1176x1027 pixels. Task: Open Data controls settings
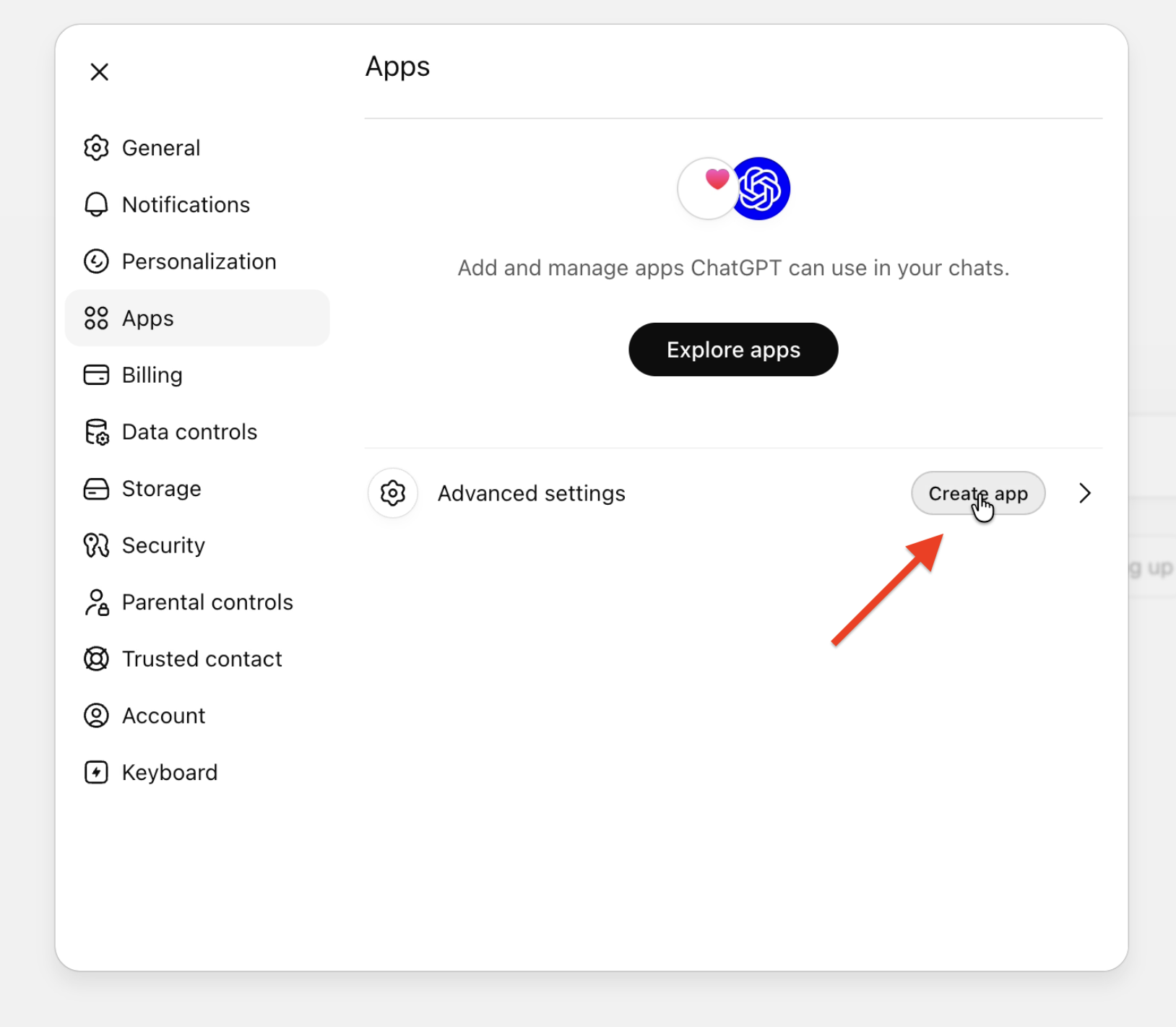(197, 432)
